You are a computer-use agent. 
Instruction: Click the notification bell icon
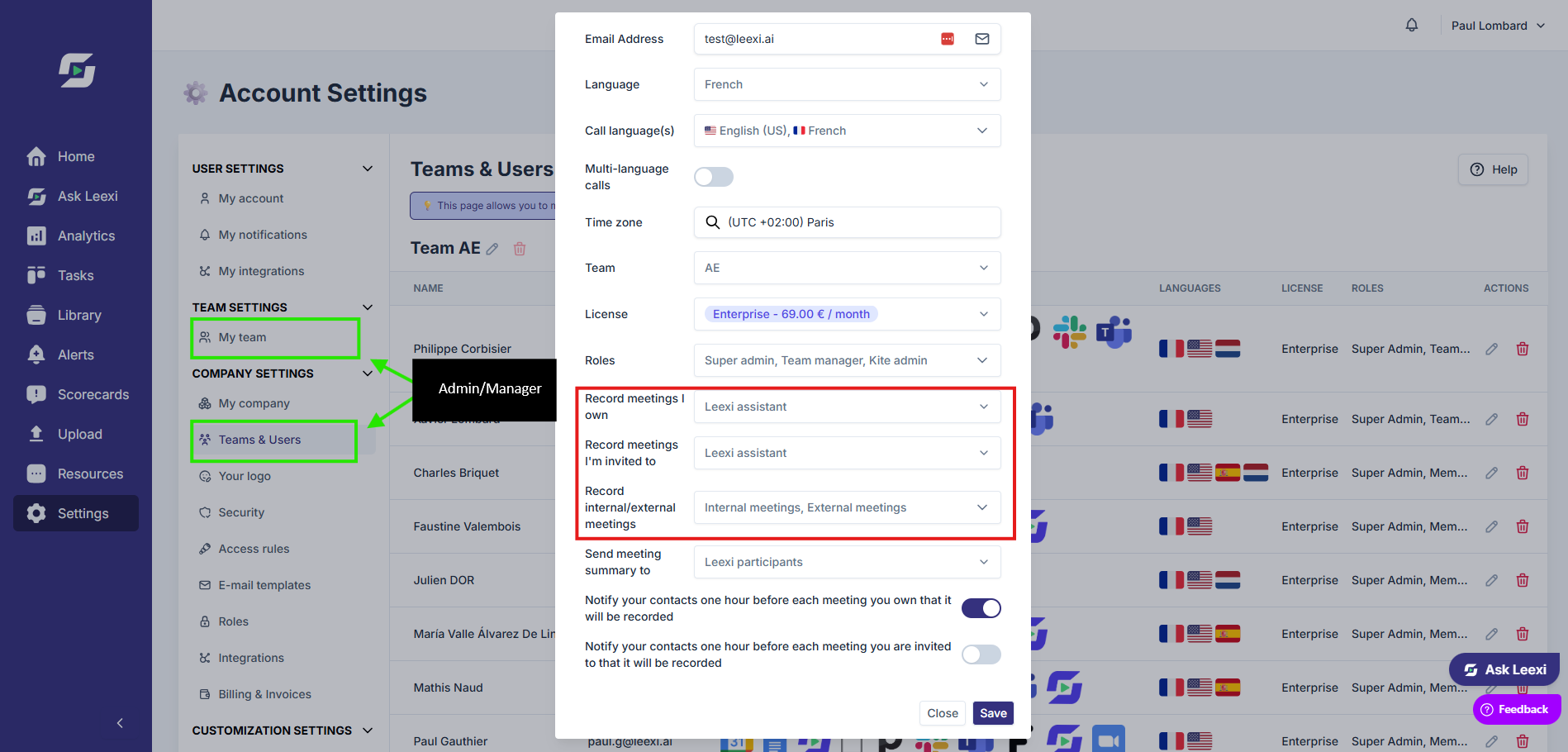[1412, 26]
